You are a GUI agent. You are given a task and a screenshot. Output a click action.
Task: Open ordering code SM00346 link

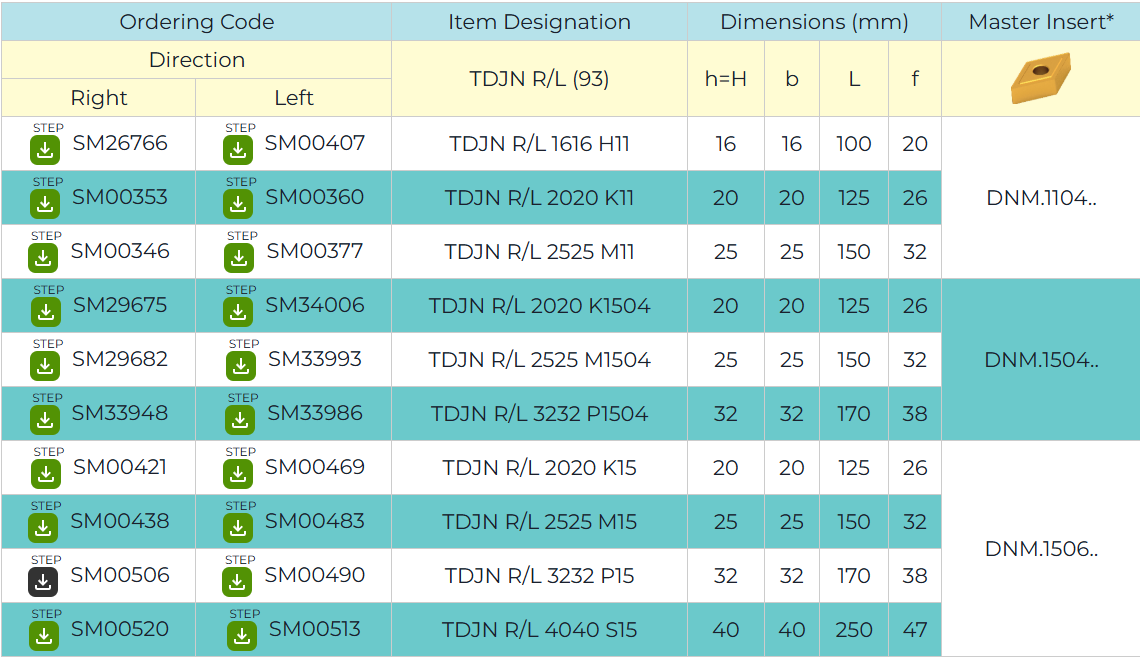pos(120,252)
